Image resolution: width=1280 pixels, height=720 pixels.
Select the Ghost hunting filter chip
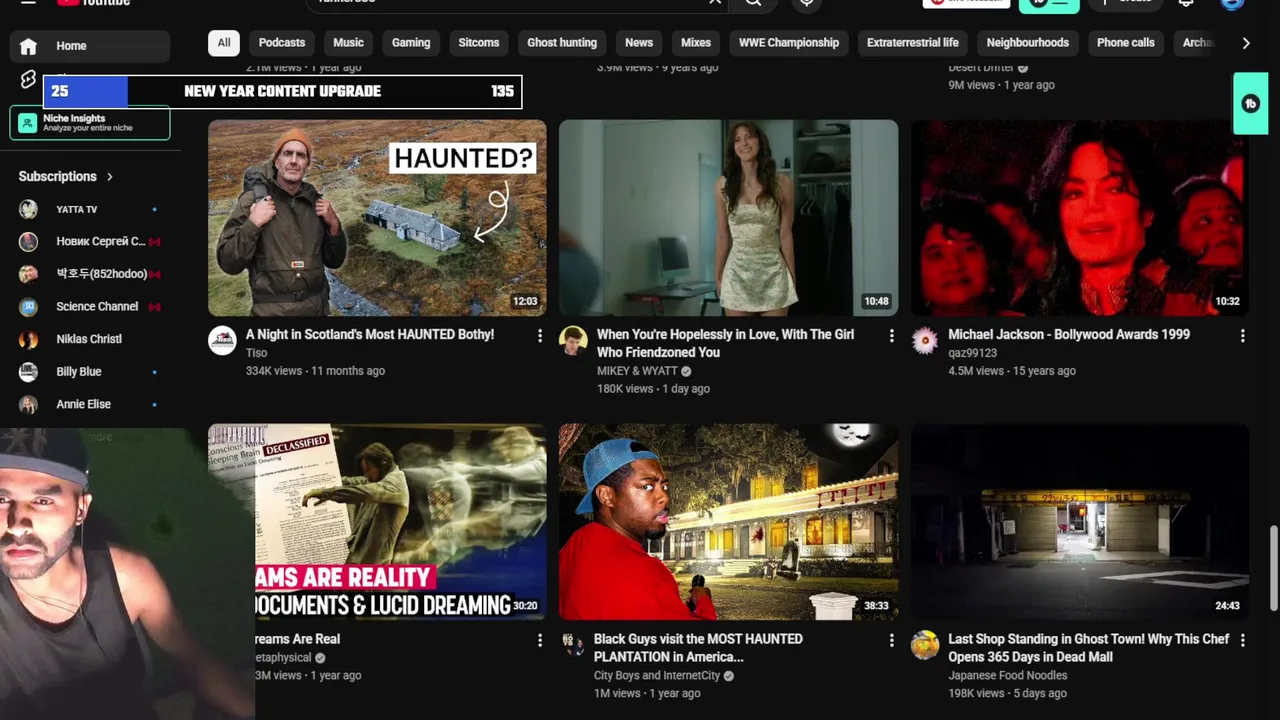click(562, 43)
